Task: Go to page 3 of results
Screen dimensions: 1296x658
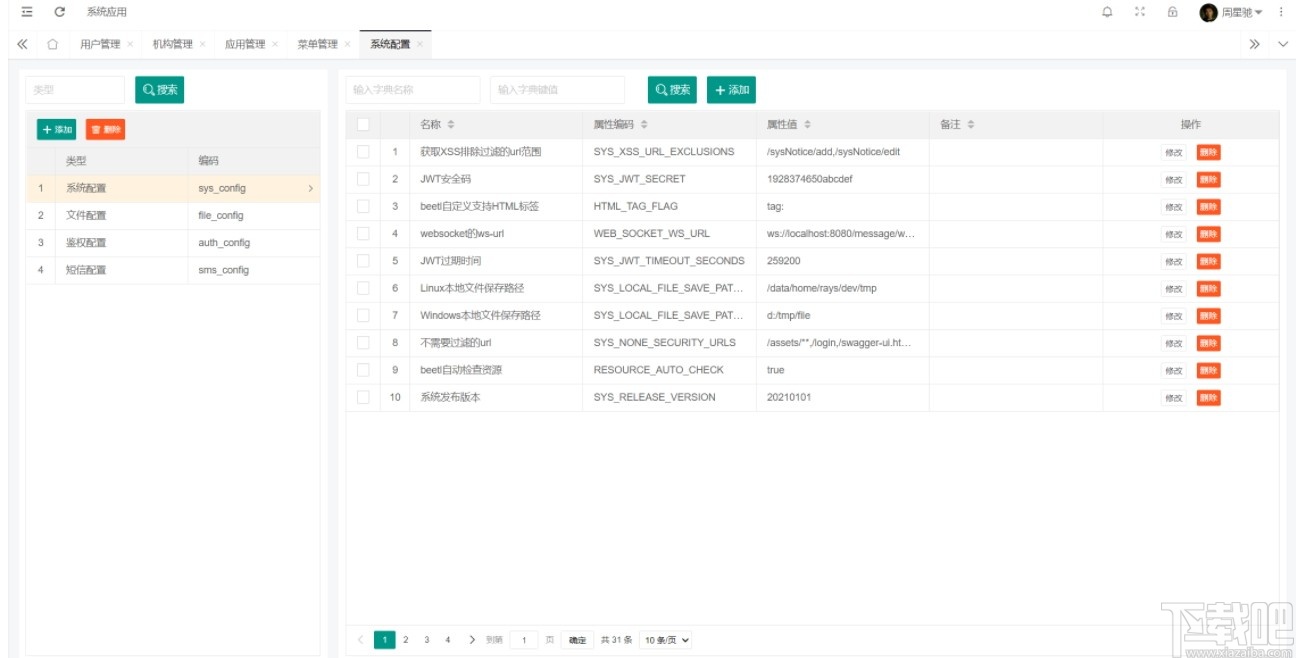Action: pyautogui.click(x=426, y=639)
